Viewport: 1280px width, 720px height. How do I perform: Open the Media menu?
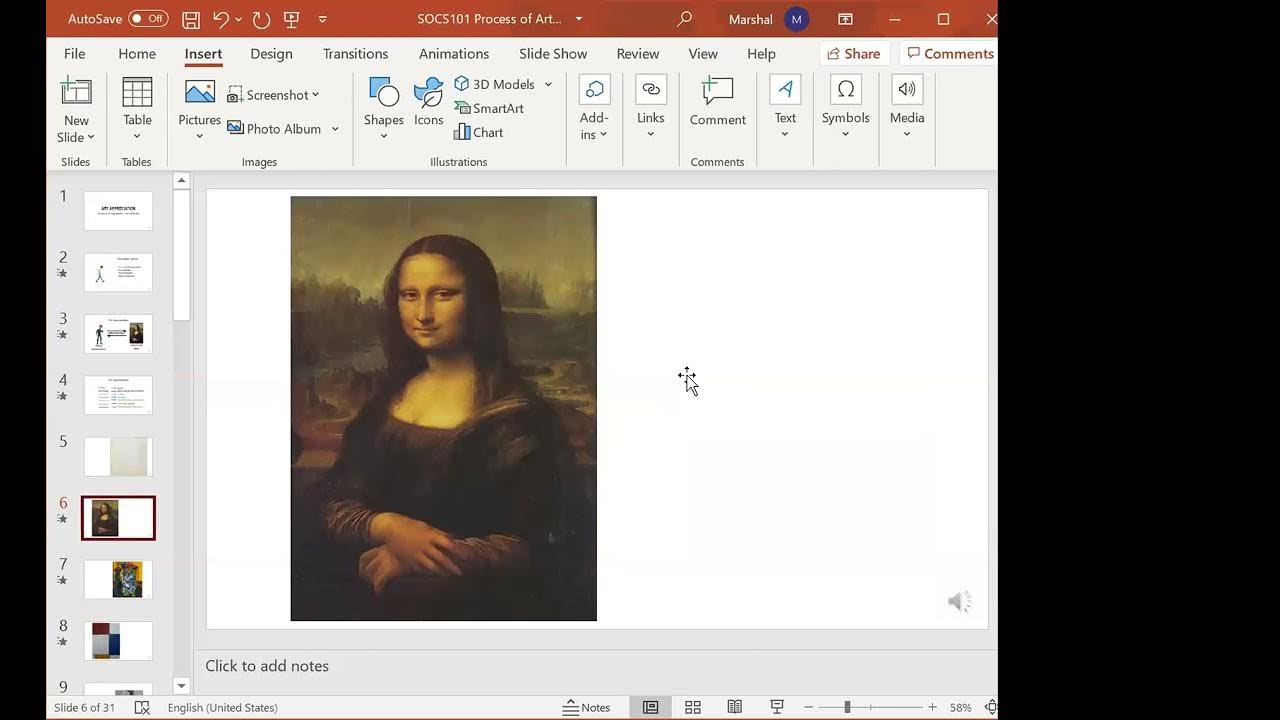[907, 108]
